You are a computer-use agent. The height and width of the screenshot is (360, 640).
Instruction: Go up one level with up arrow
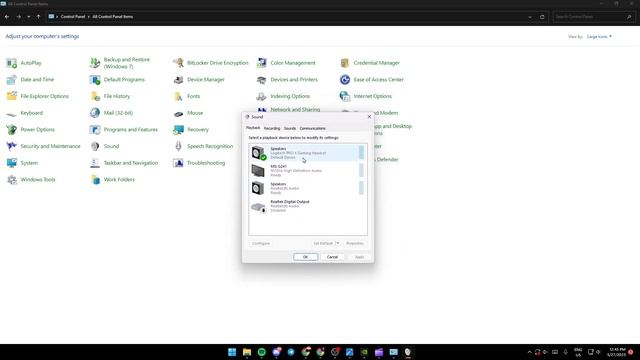tap(38, 17)
